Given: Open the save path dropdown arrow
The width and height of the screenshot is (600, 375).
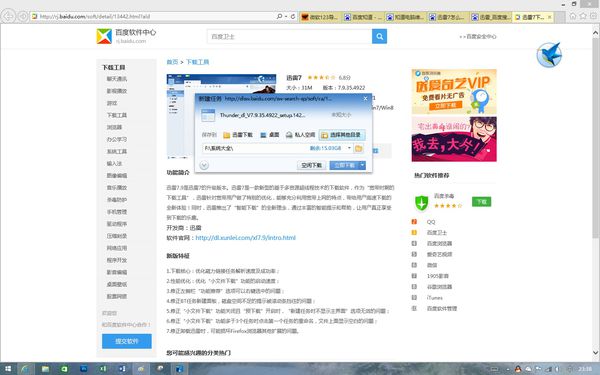Looking at the screenshot, I should point(349,148).
